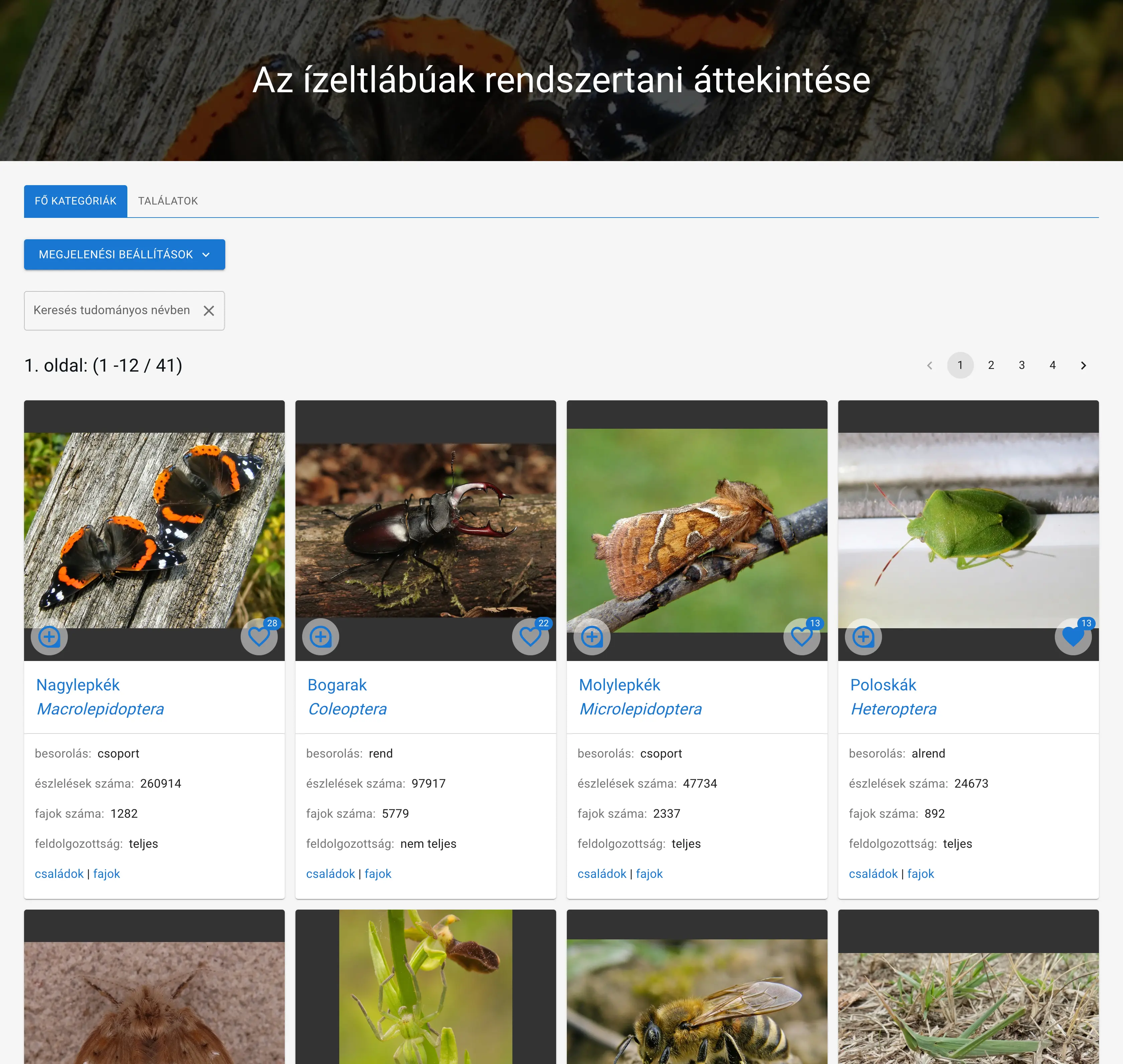Go to next page with the chevron arrow

pos(1083,365)
